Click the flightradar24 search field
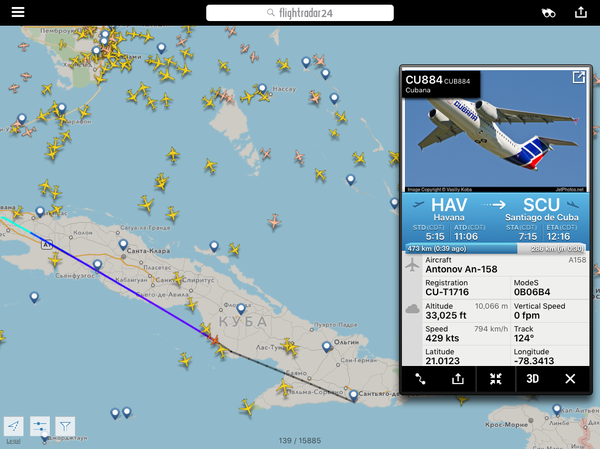The height and width of the screenshot is (449, 600). [300, 13]
